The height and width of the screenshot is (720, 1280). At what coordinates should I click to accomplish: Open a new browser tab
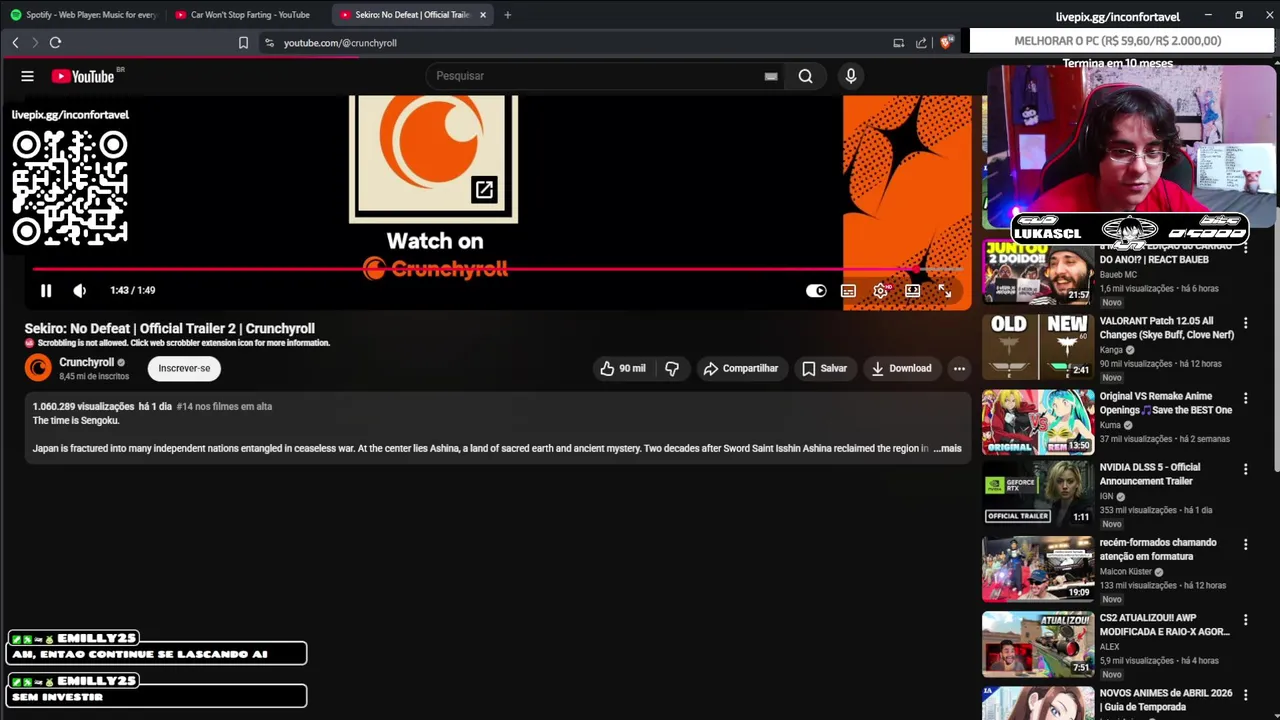[x=507, y=15]
